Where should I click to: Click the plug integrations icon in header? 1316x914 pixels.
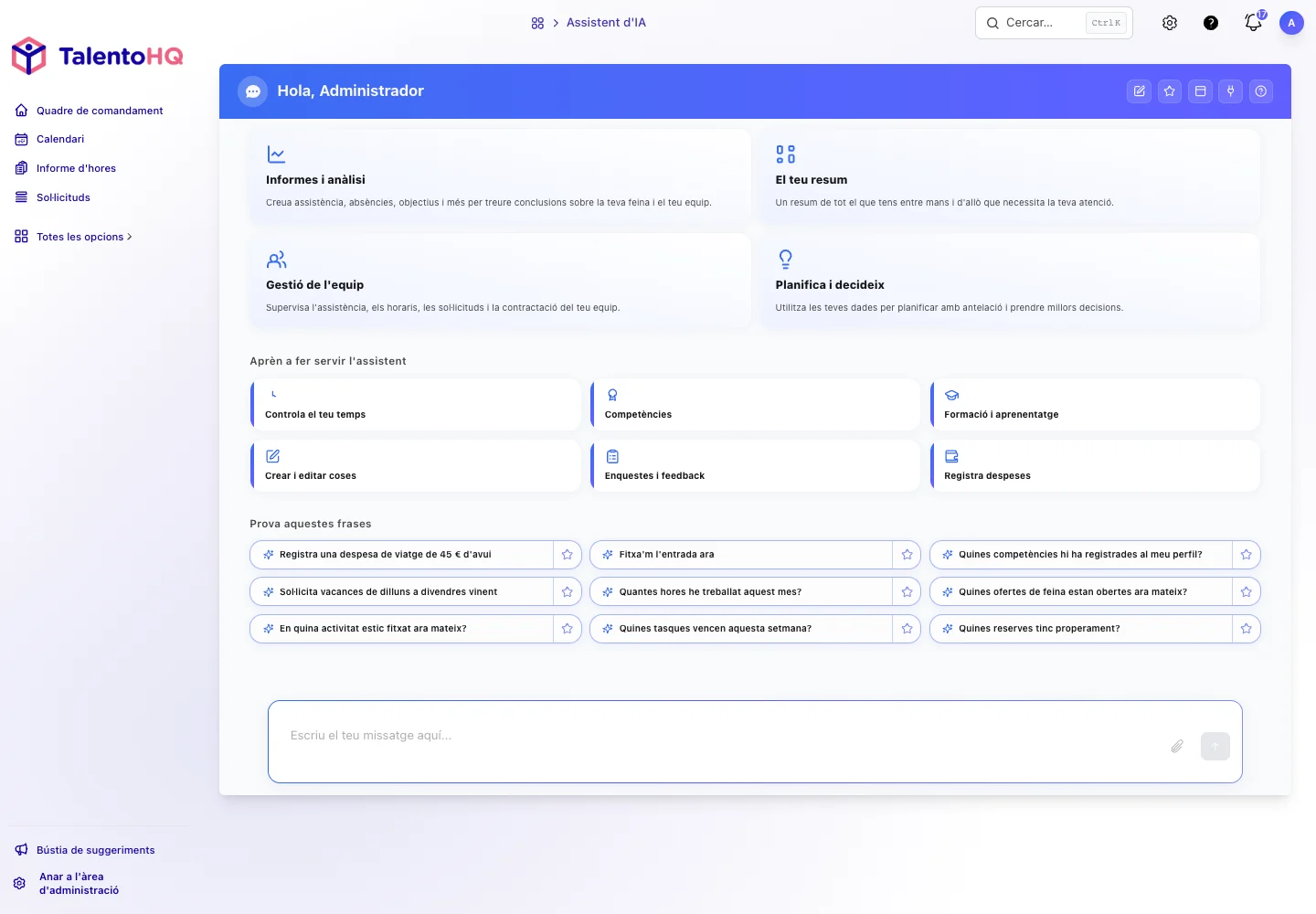tap(1231, 91)
